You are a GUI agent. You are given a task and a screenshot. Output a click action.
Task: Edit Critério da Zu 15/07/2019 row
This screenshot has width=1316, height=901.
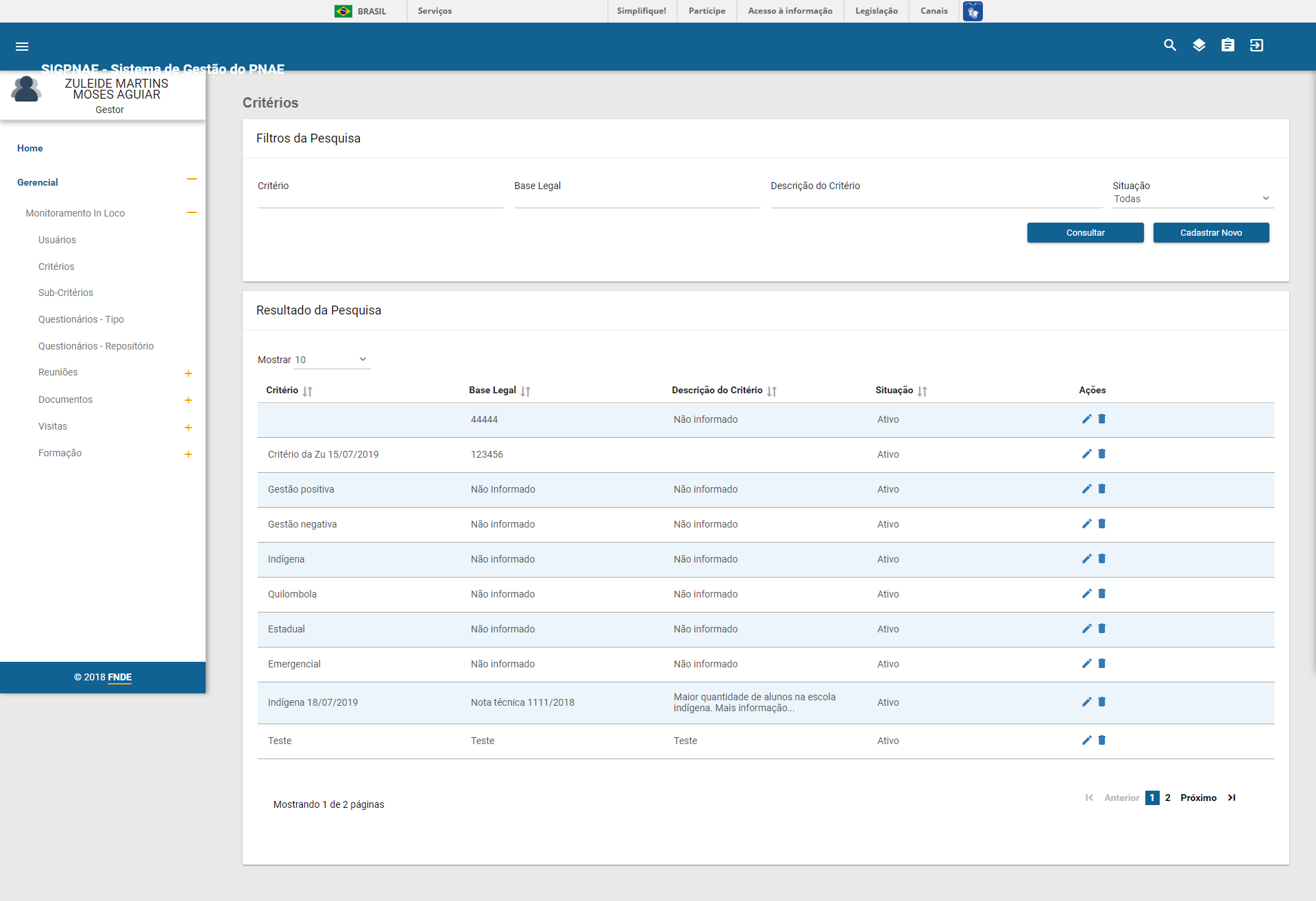(1086, 454)
